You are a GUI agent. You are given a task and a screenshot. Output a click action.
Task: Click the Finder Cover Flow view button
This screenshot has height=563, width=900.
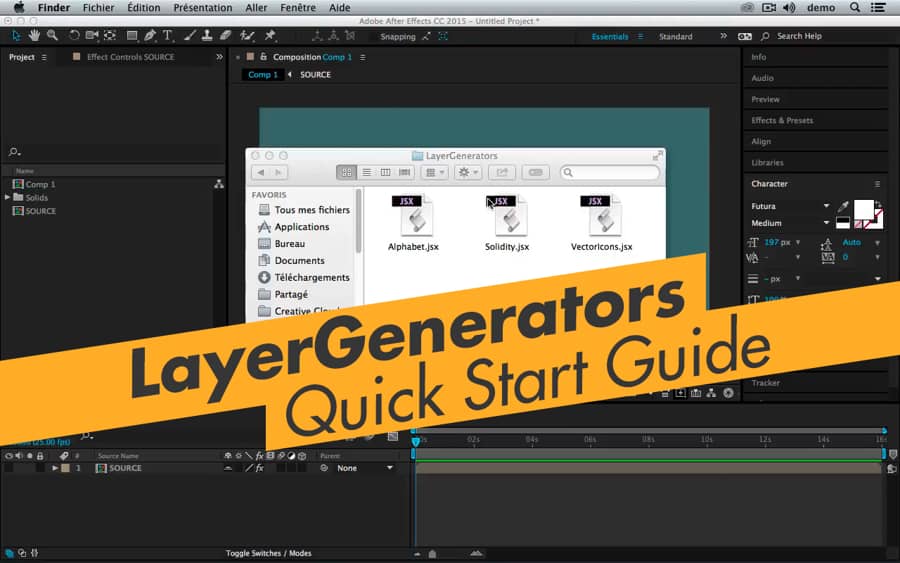pos(405,172)
